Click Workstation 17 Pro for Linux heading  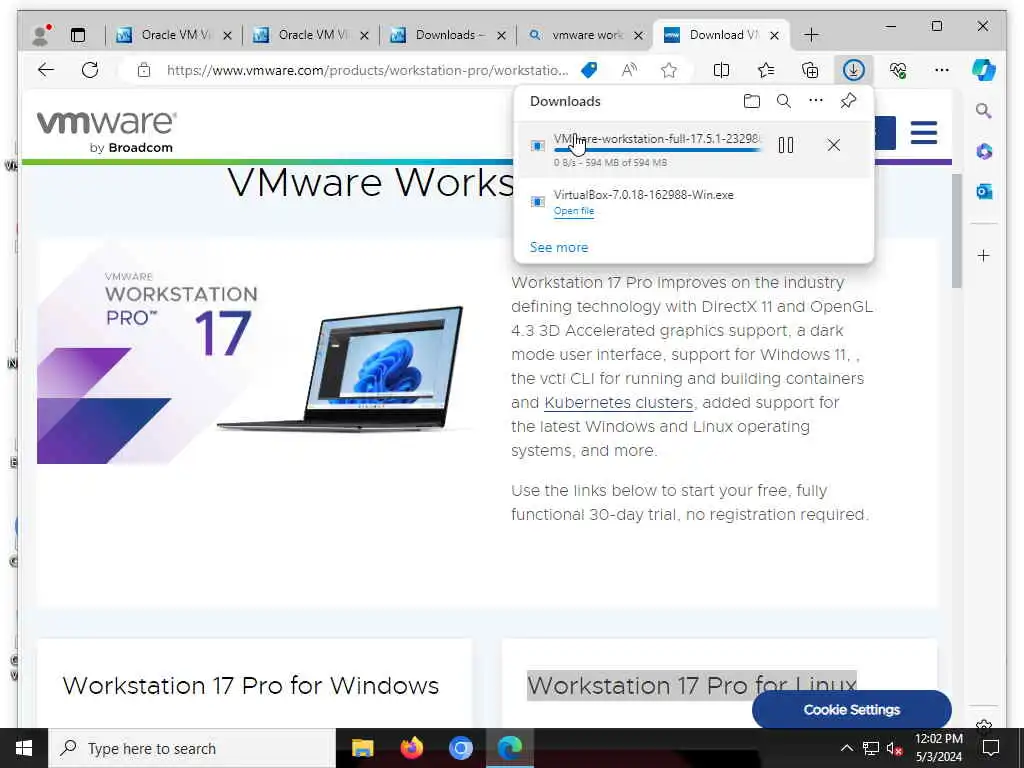click(692, 685)
